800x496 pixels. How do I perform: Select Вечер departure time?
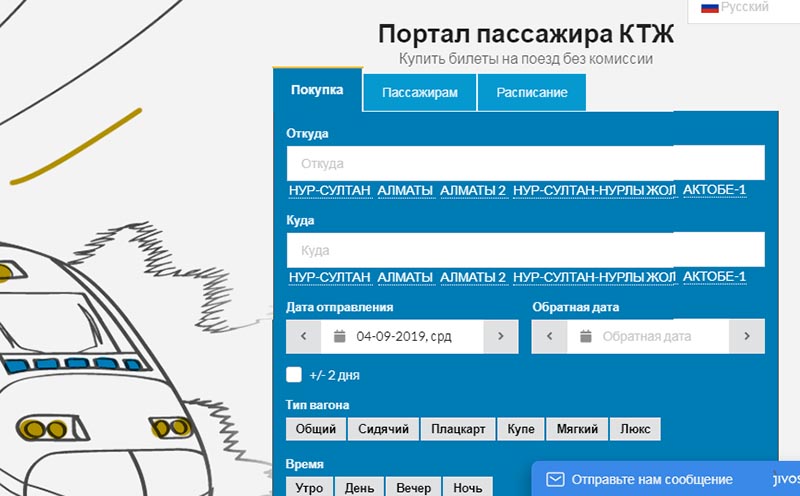pos(413,487)
